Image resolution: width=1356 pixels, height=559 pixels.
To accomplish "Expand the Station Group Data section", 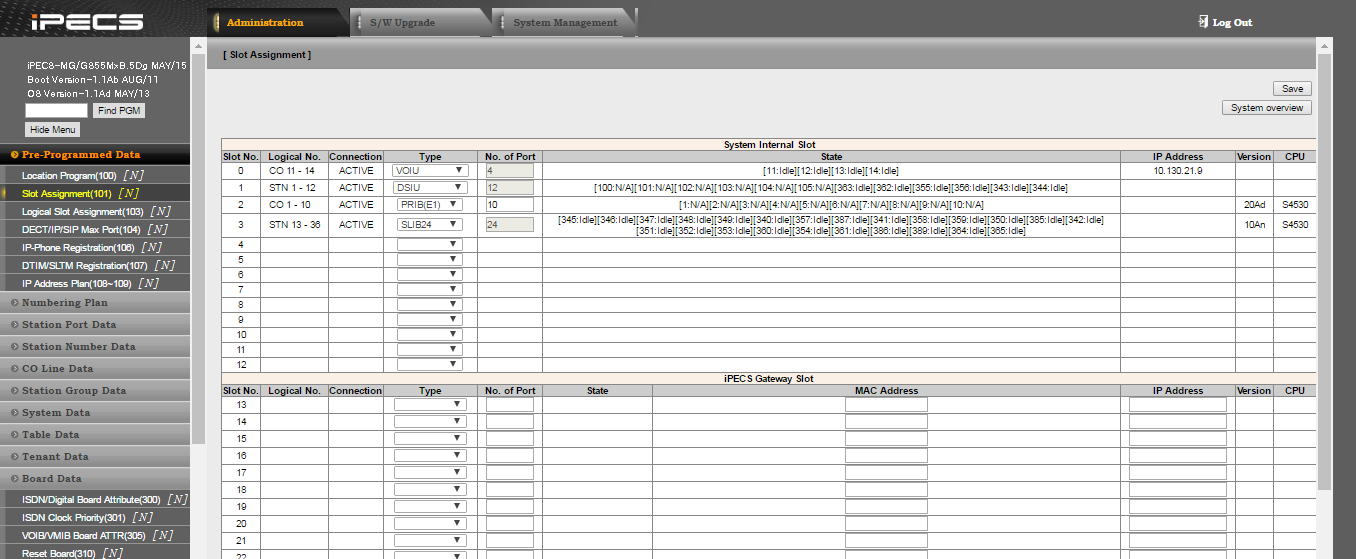I will pyautogui.click(x=74, y=390).
